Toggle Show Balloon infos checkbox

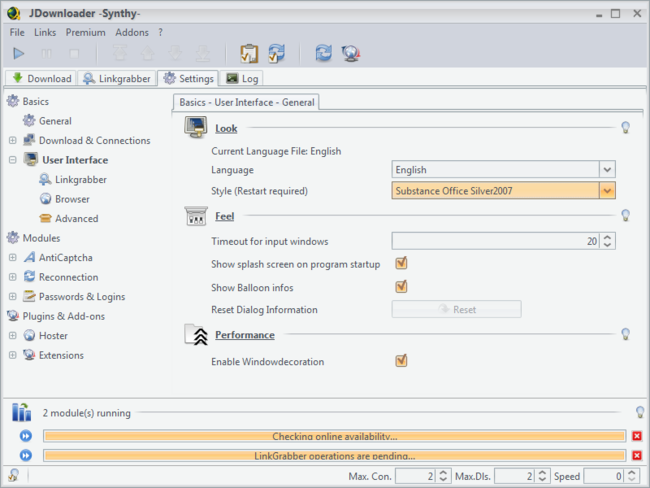tap(401, 286)
